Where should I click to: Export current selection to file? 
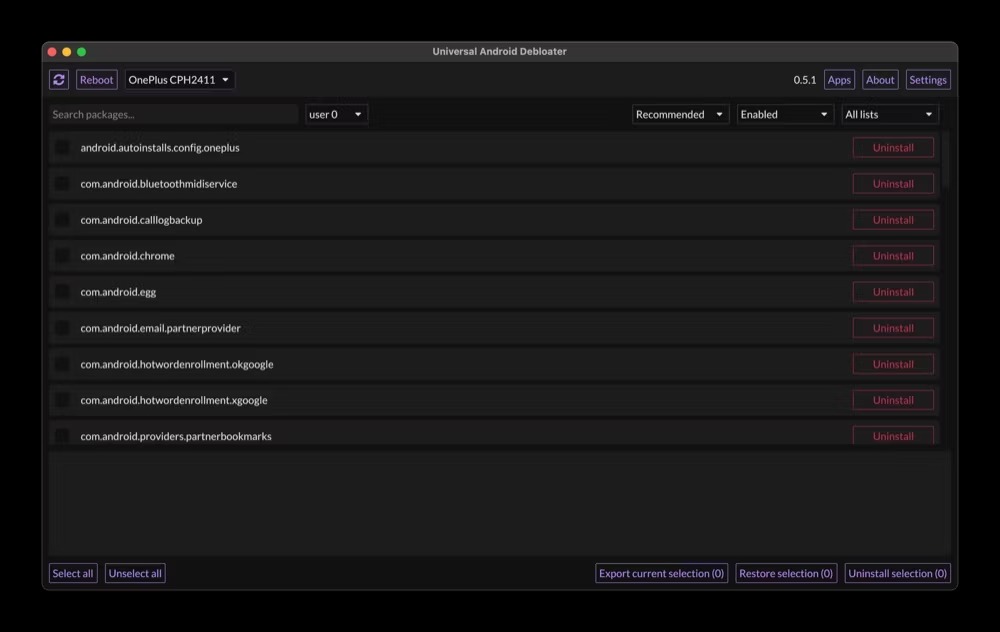pyautogui.click(x=661, y=573)
